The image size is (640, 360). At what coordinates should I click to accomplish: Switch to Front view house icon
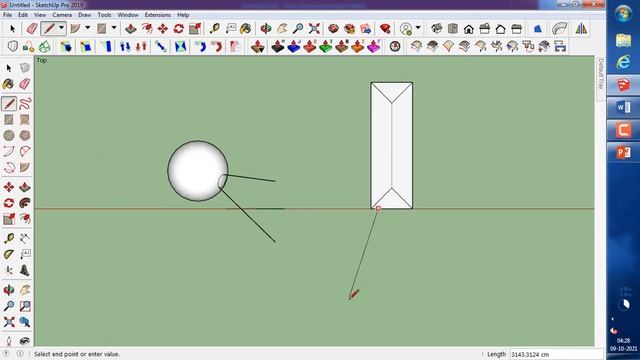pyautogui.click(x=469, y=29)
